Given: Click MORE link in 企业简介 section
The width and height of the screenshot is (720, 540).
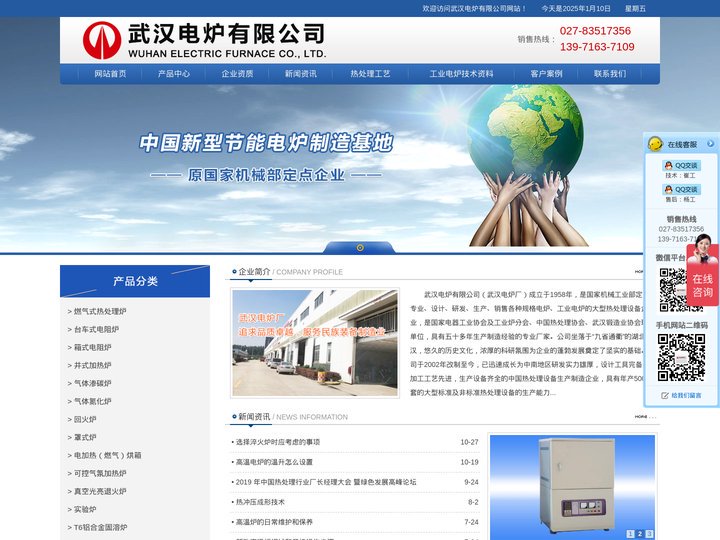Looking at the screenshot, I should (x=639, y=272).
